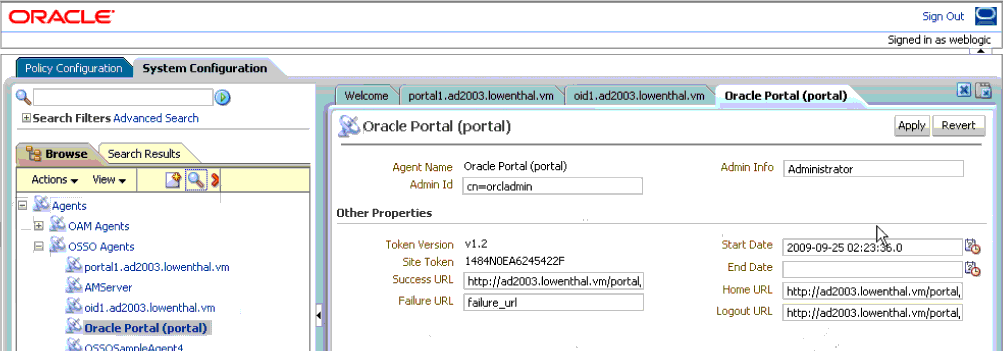The width and height of the screenshot is (1008, 360).
Task: Click the empty End Date field
Action: click(872, 269)
